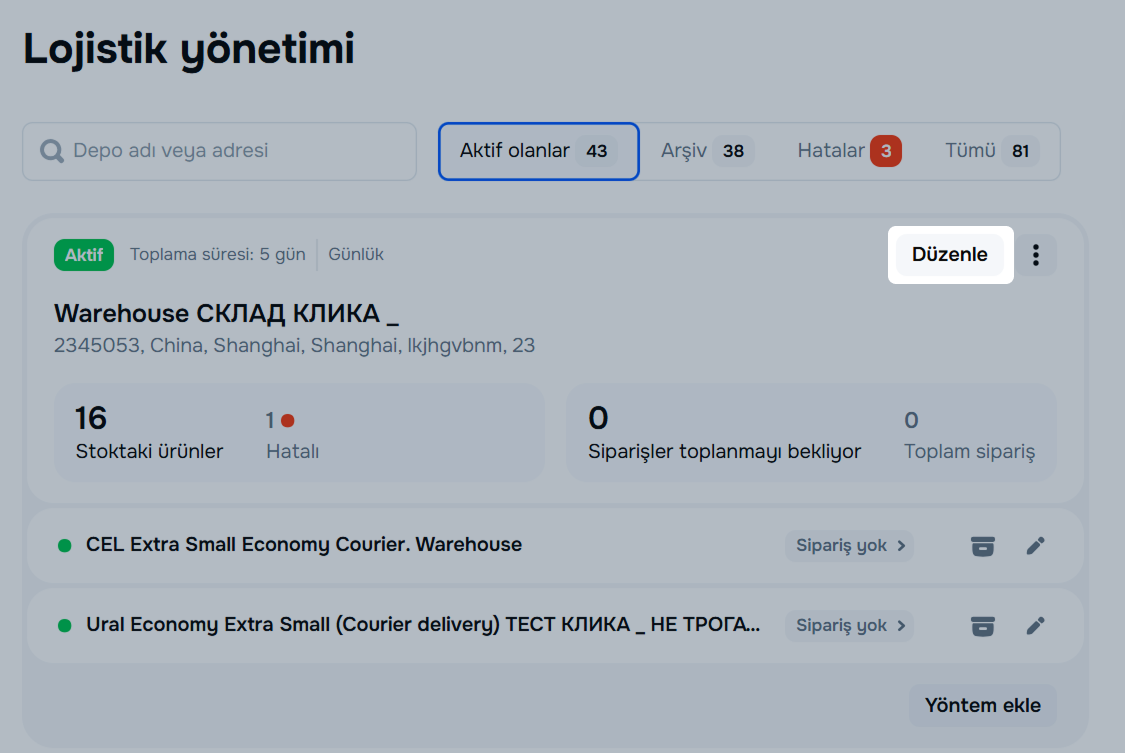
Task: Archive the Ural Economy Extra Small method
Action: [x=983, y=626]
